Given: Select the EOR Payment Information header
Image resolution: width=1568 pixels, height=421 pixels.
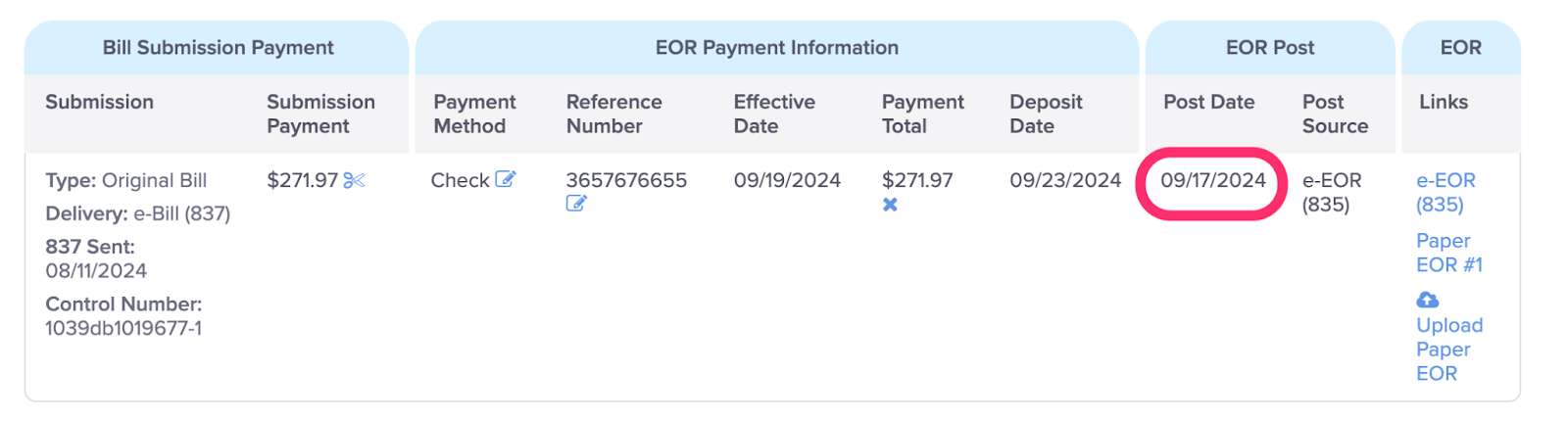Looking at the screenshot, I should tap(777, 47).
